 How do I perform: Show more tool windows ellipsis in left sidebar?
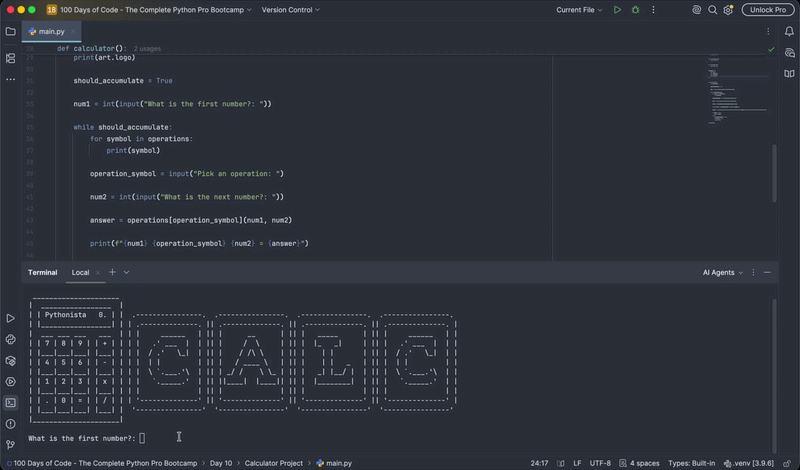10,80
